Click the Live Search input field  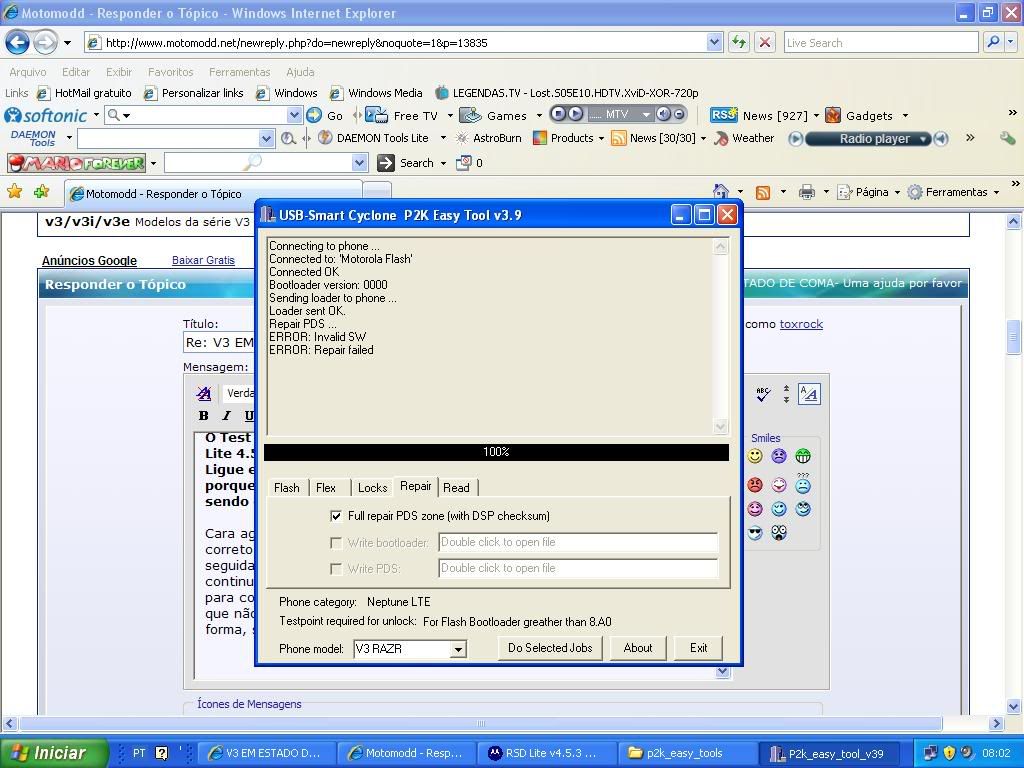(x=881, y=43)
